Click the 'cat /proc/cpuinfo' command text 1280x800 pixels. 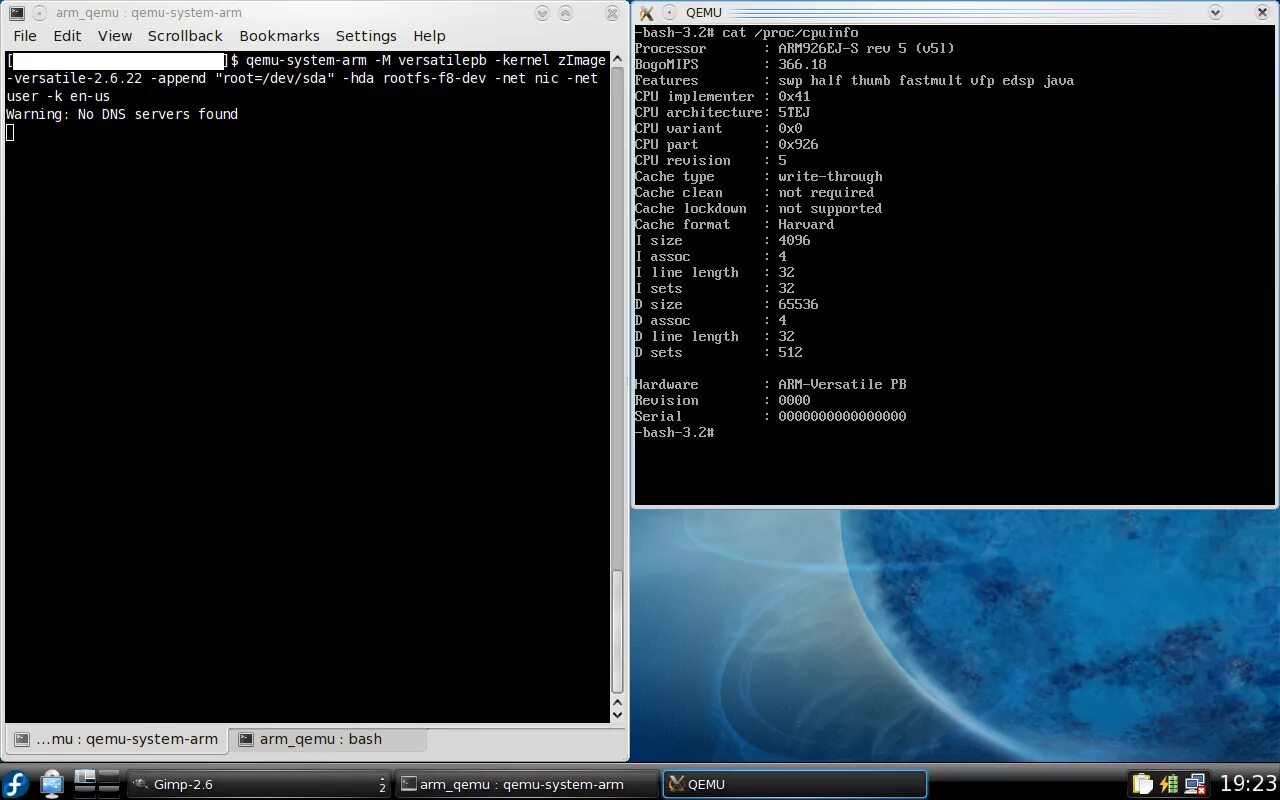[790, 33]
